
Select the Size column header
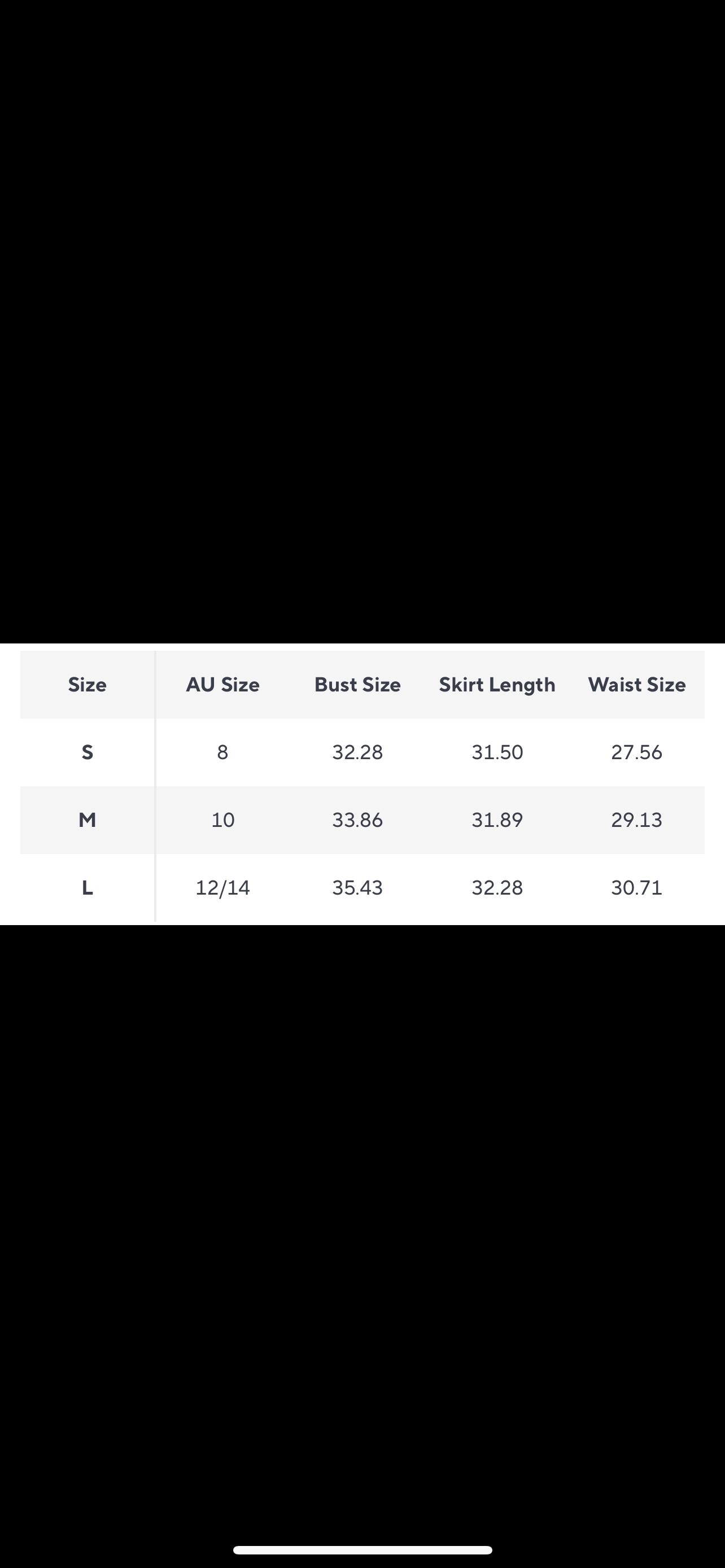(x=87, y=685)
